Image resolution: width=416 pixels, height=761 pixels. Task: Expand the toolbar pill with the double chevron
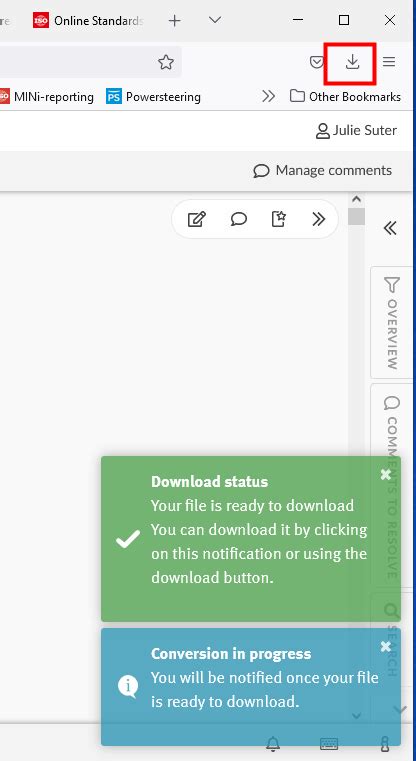point(318,219)
